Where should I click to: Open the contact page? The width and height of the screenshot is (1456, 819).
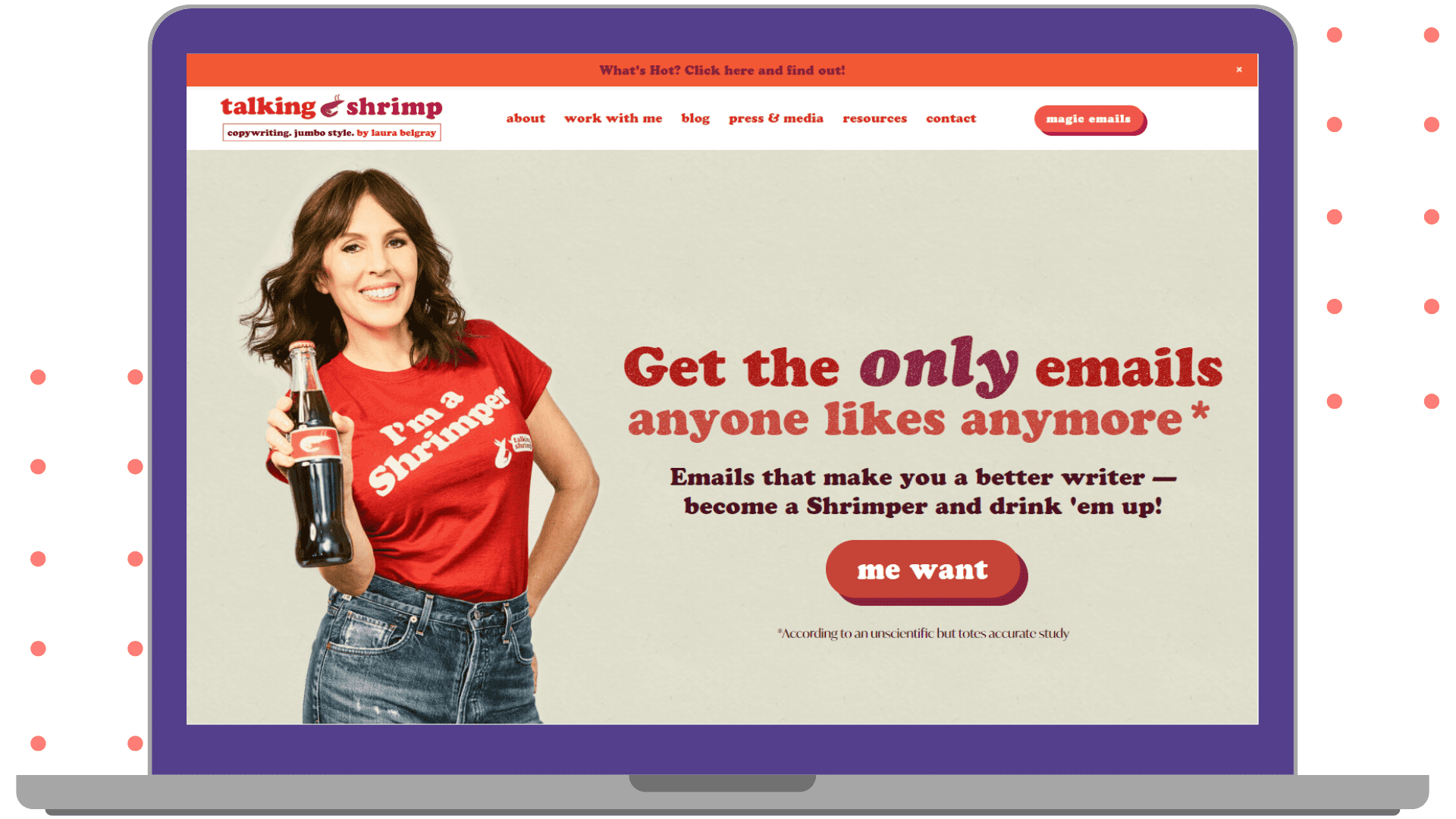pyautogui.click(x=951, y=118)
